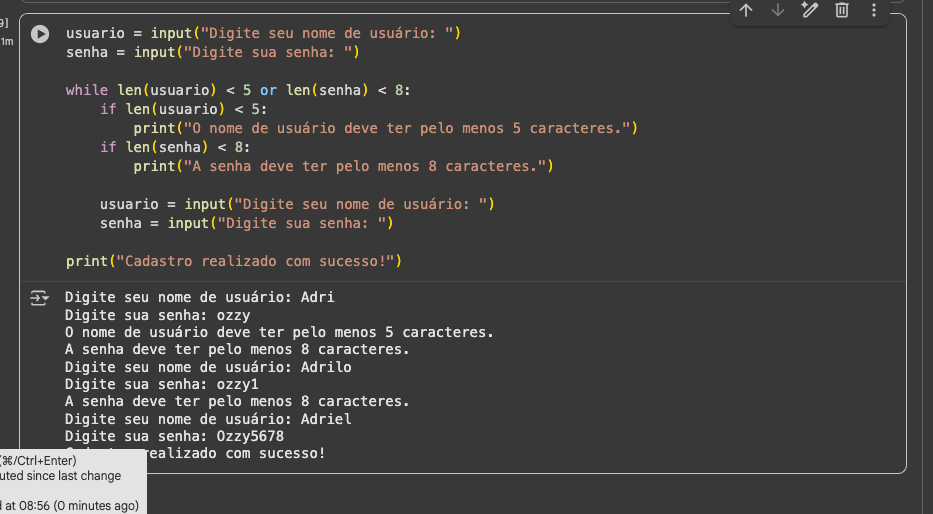Click the print line about 8 caracteres

tap(342, 166)
